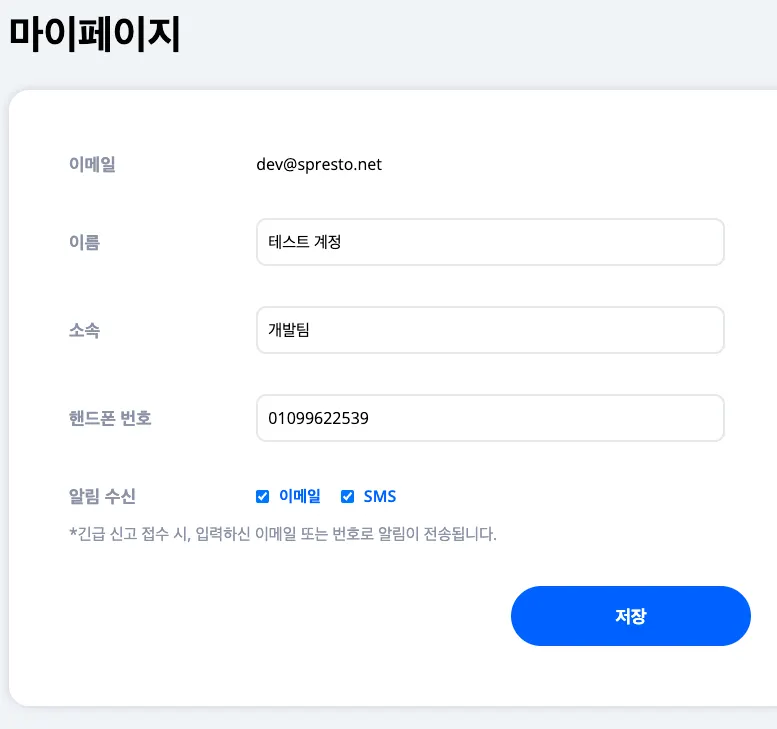
Task: Uncheck the 이메일 notification checkbox
Action: click(263, 496)
